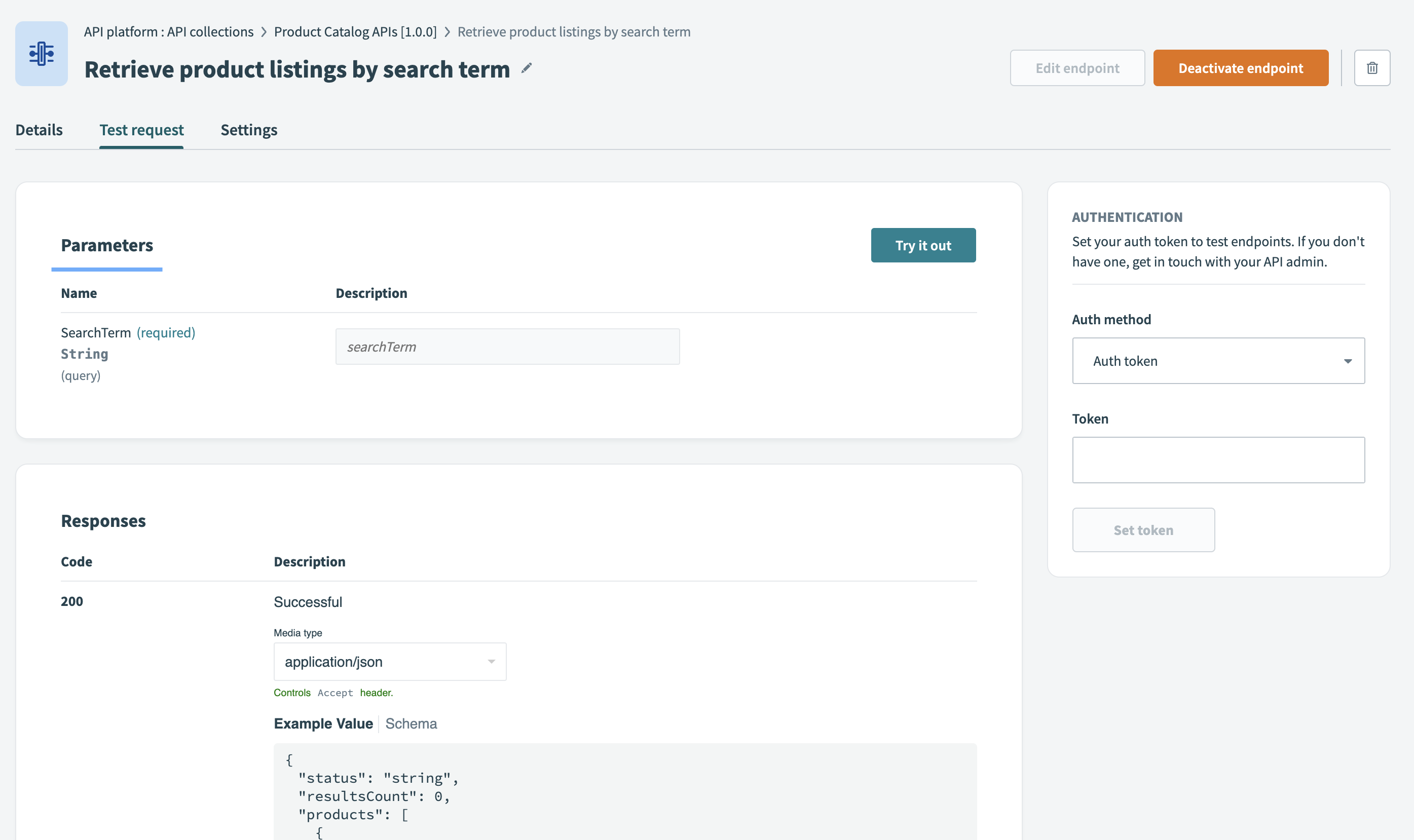This screenshot has height=840, width=1414.
Task: Click Deactivate endpoint
Action: [1240, 68]
